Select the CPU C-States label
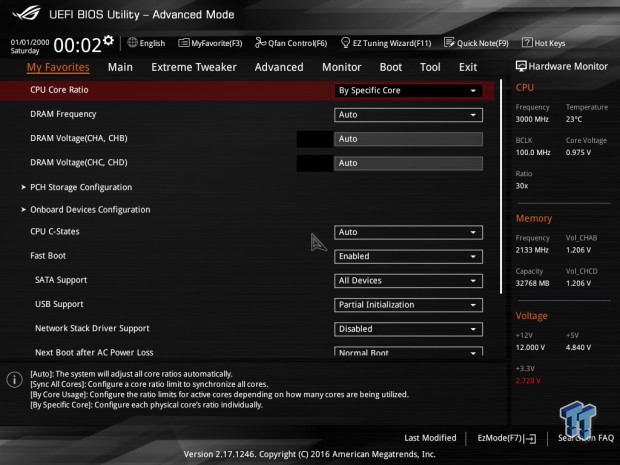The height and width of the screenshot is (465, 620). [x=55, y=232]
